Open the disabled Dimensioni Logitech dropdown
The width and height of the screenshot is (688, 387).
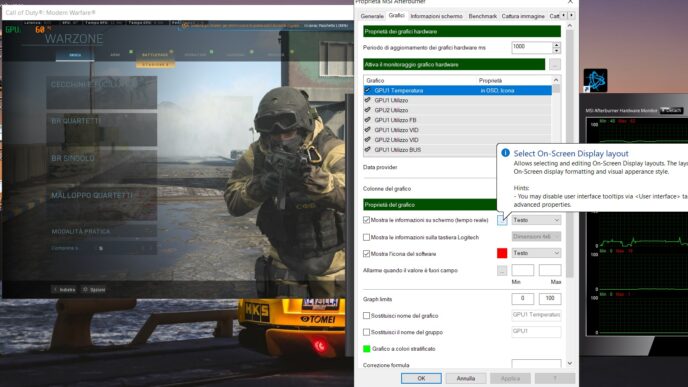tap(536, 236)
